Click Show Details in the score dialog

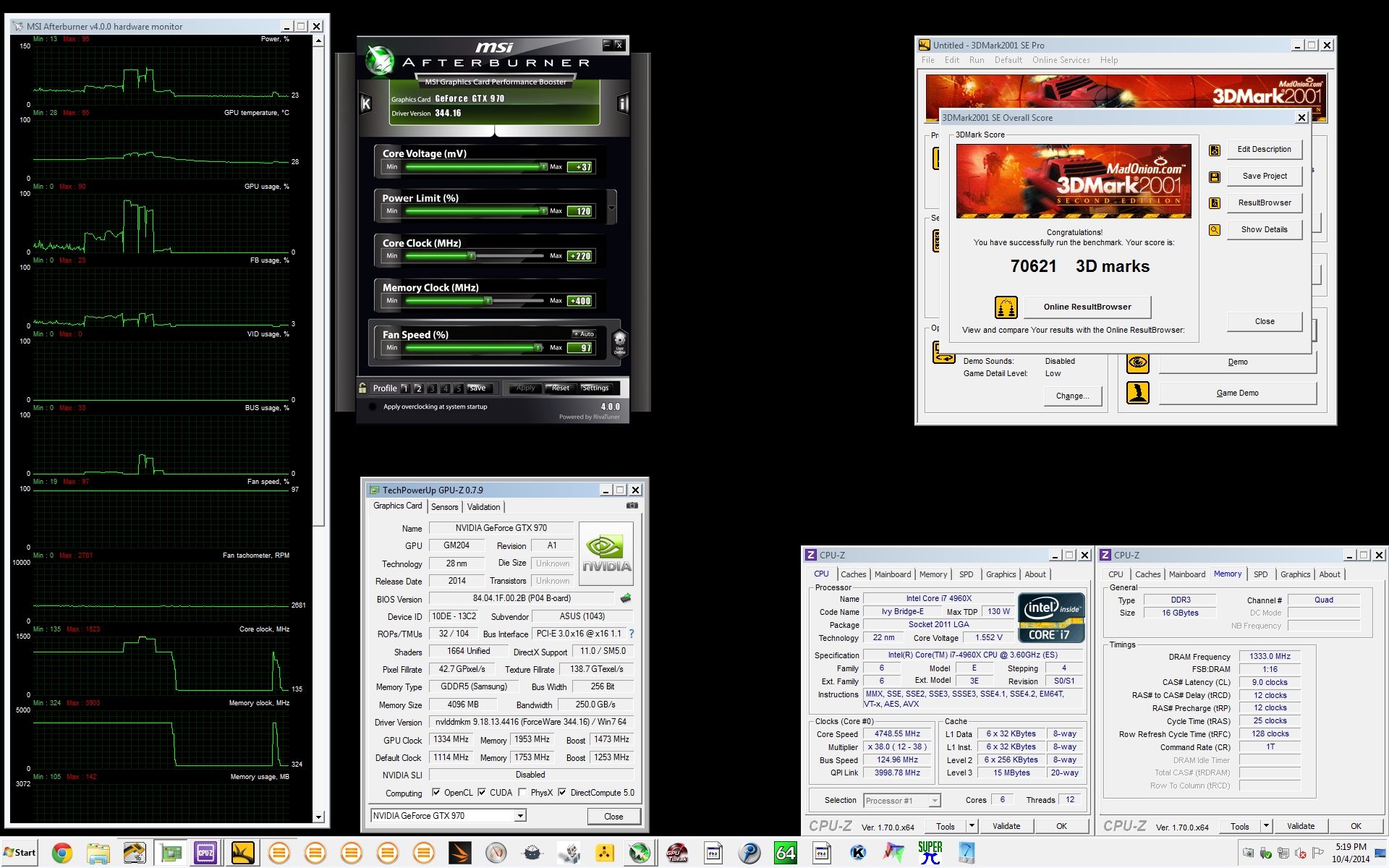tap(1264, 230)
